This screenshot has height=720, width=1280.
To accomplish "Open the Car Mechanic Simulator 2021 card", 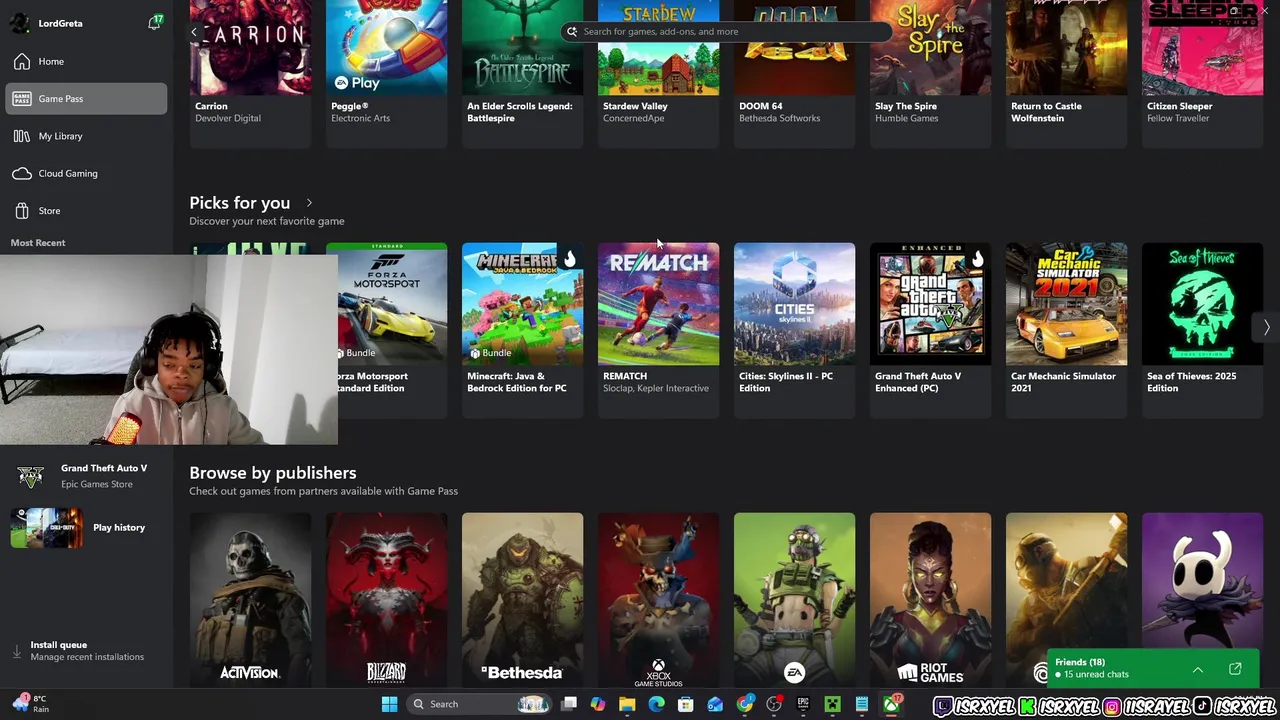I will click(x=1066, y=328).
